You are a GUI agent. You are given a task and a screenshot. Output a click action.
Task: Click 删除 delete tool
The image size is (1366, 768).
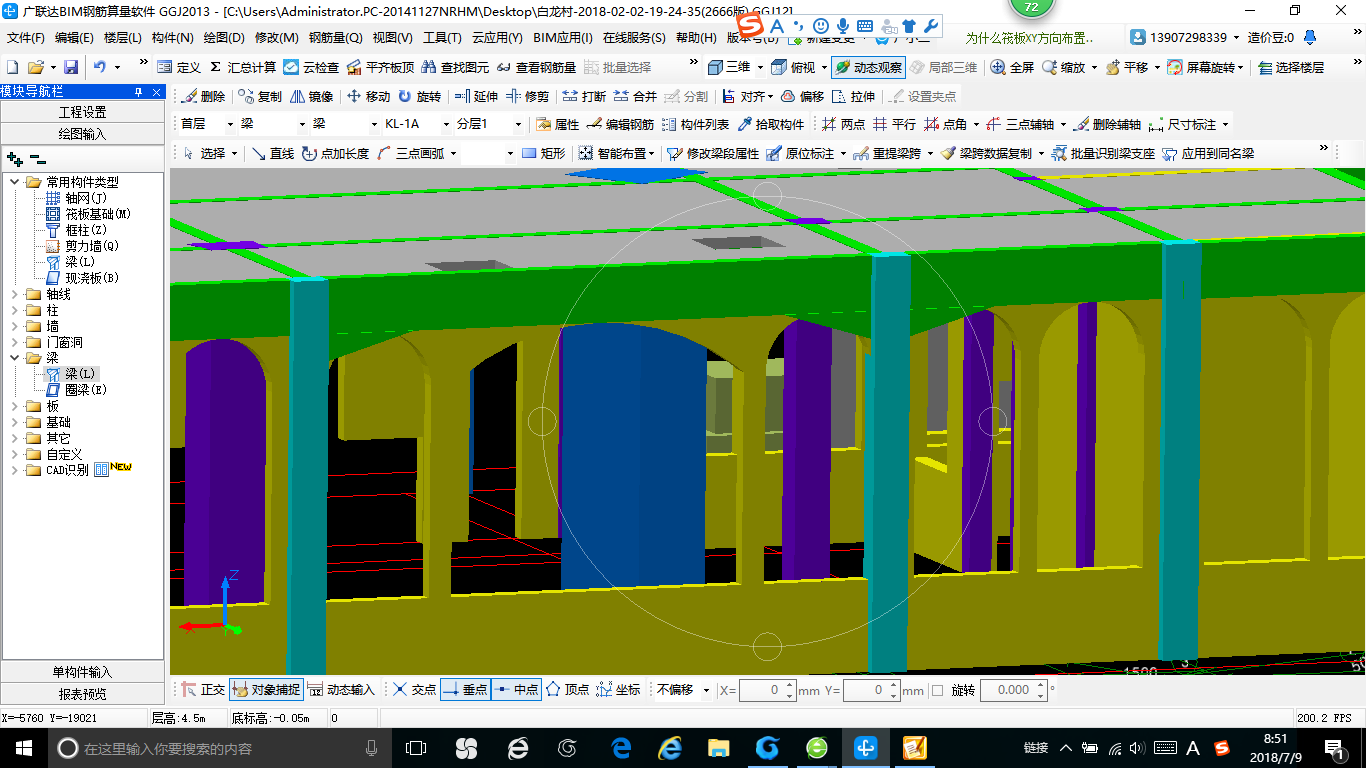click(x=203, y=96)
